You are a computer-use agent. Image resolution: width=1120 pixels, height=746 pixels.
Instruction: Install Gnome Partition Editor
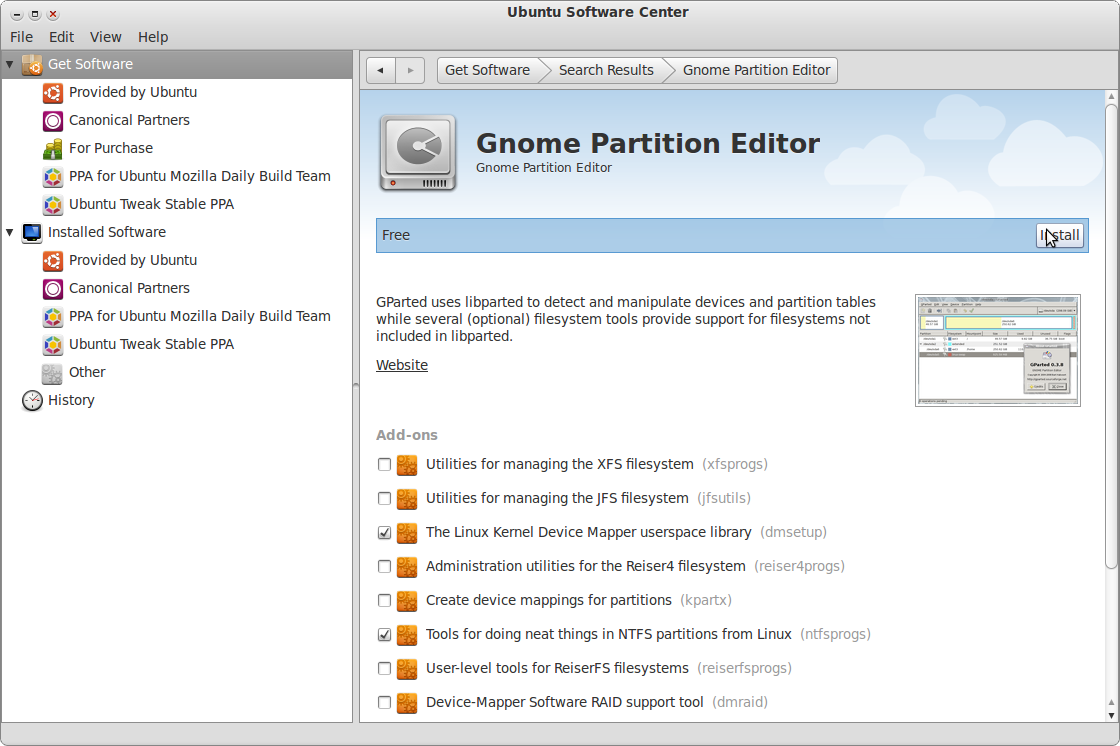click(1060, 235)
